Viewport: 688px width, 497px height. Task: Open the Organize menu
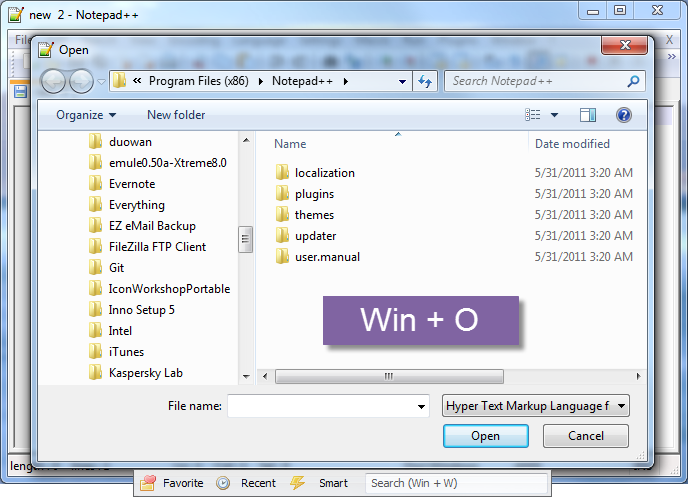coord(86,115)
